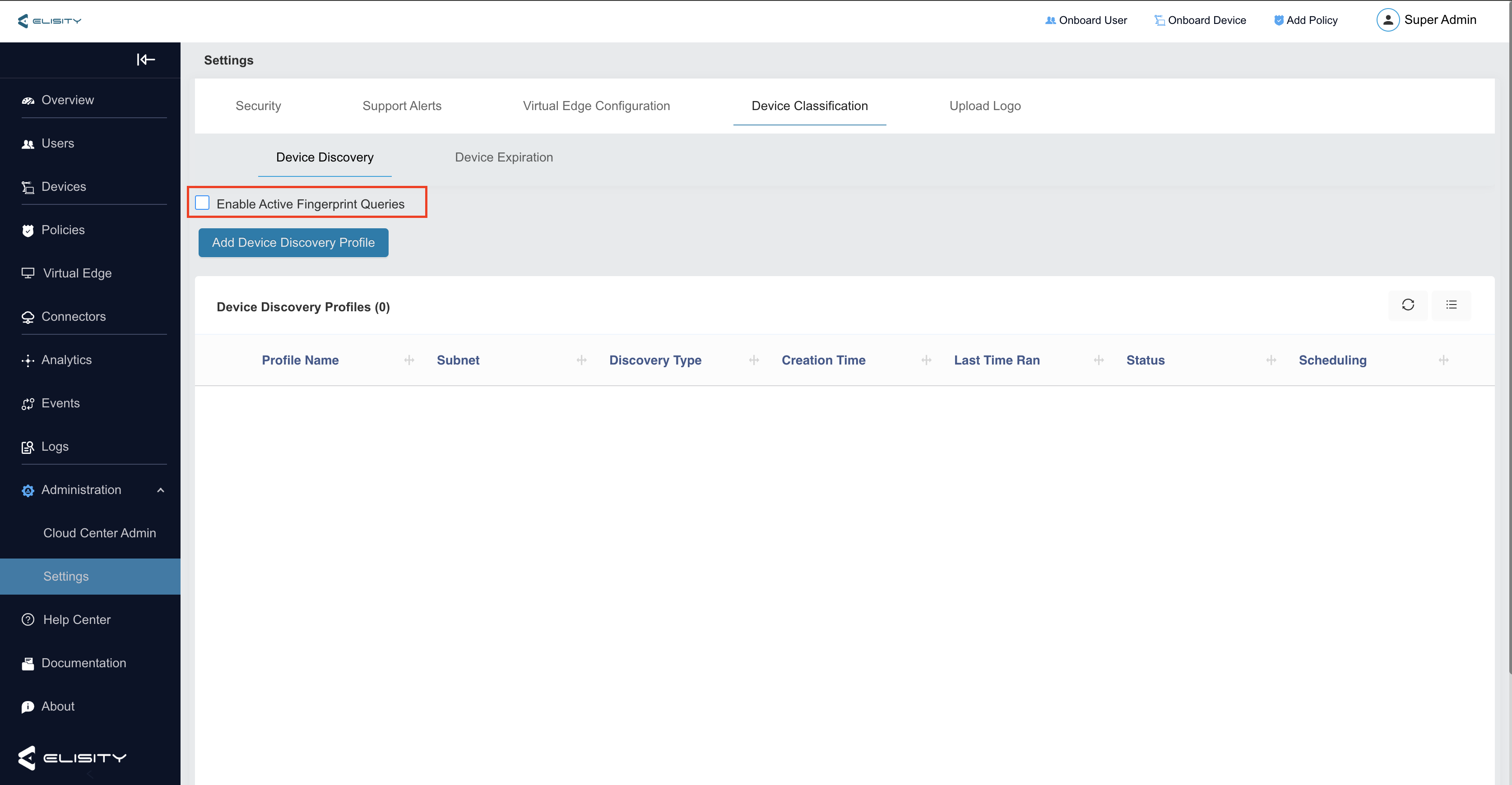Enable Active Fingerprint Queries checkbox
The width and height of the screenshot is (1512, 785).
click(202, 203)
